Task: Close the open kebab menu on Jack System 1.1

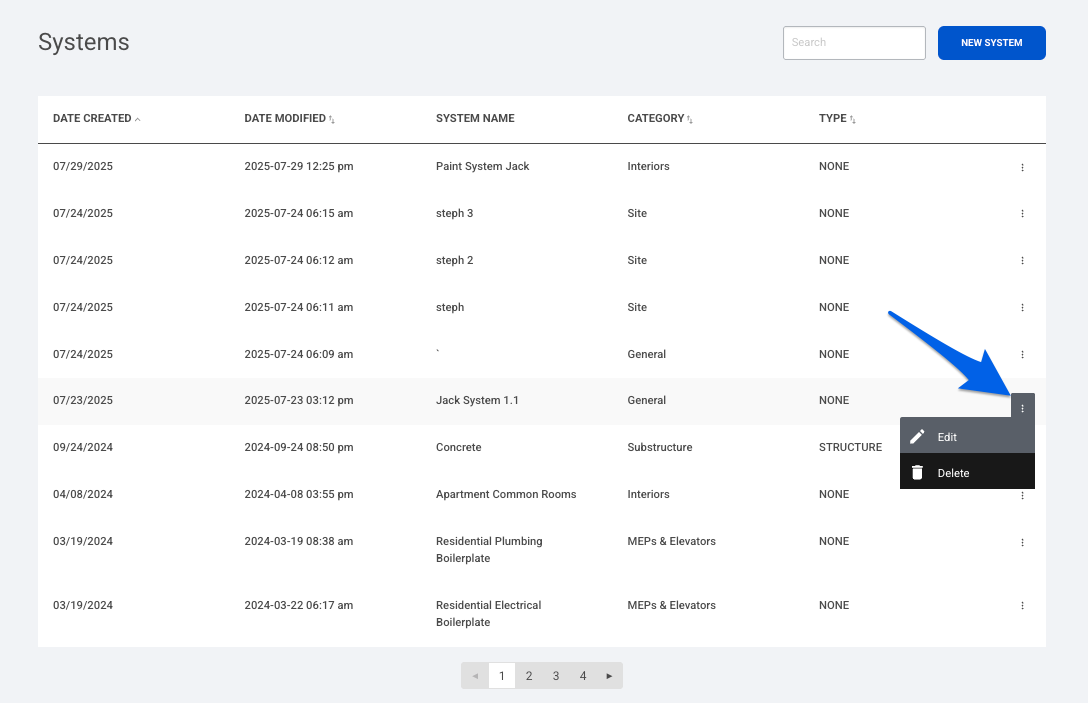Action: pos(1023,408)
